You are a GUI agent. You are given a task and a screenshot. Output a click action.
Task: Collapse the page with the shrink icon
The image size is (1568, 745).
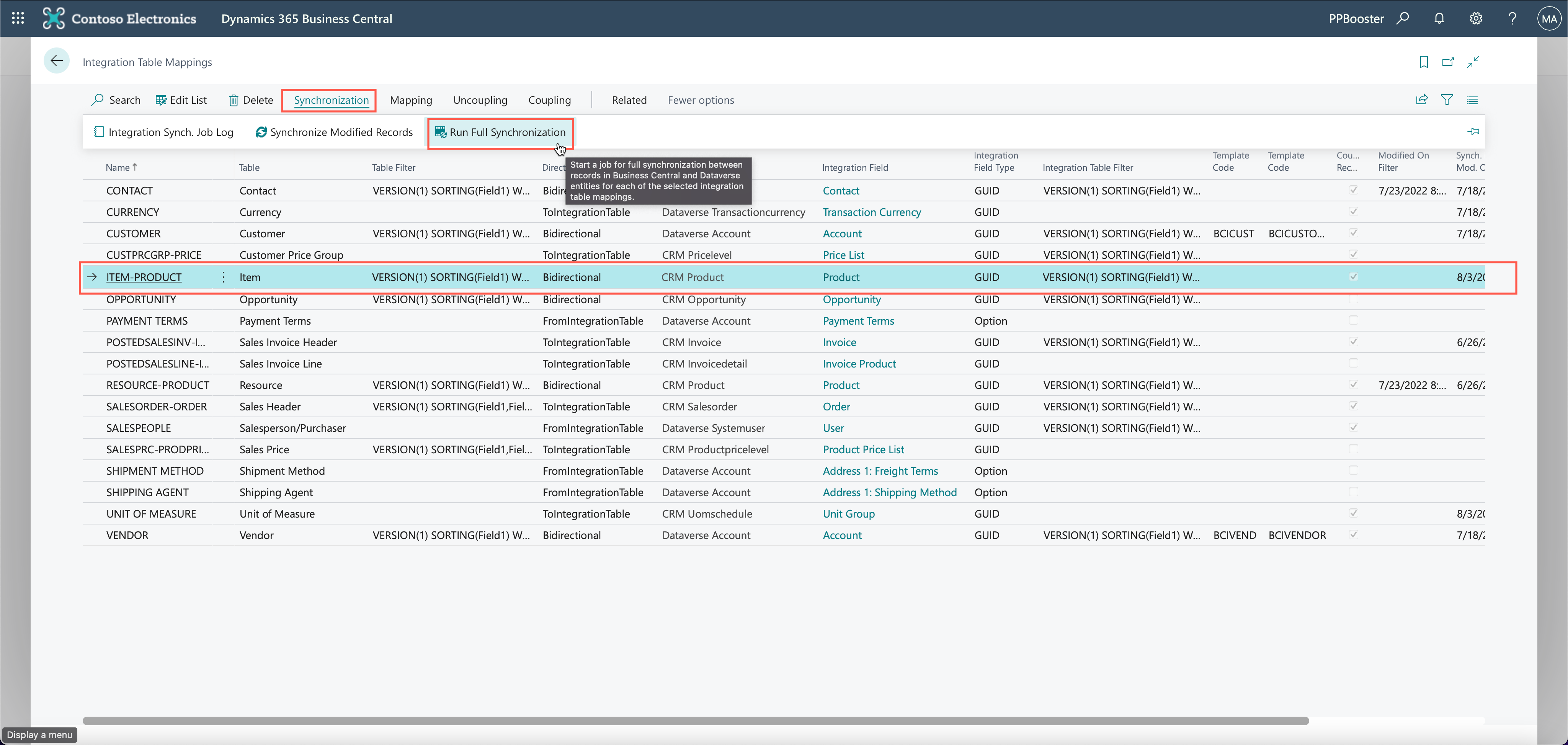pos(1473,62)
